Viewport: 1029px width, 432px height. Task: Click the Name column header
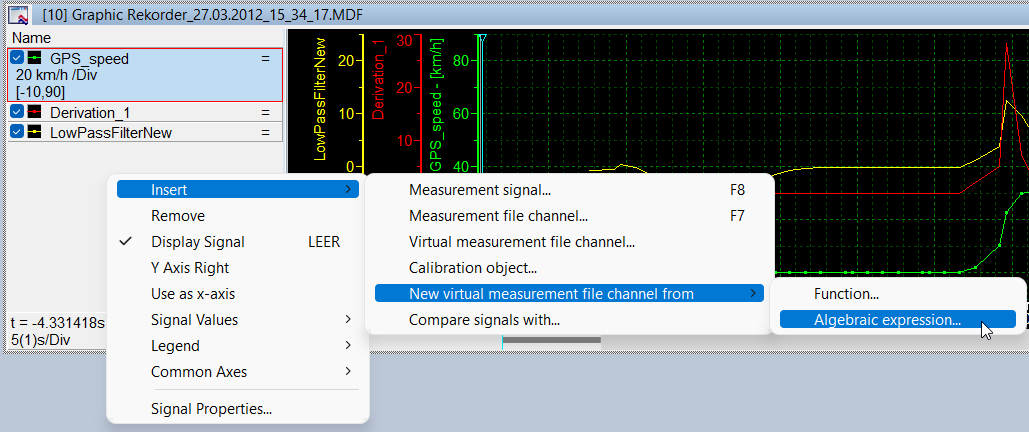coord(32,38)
